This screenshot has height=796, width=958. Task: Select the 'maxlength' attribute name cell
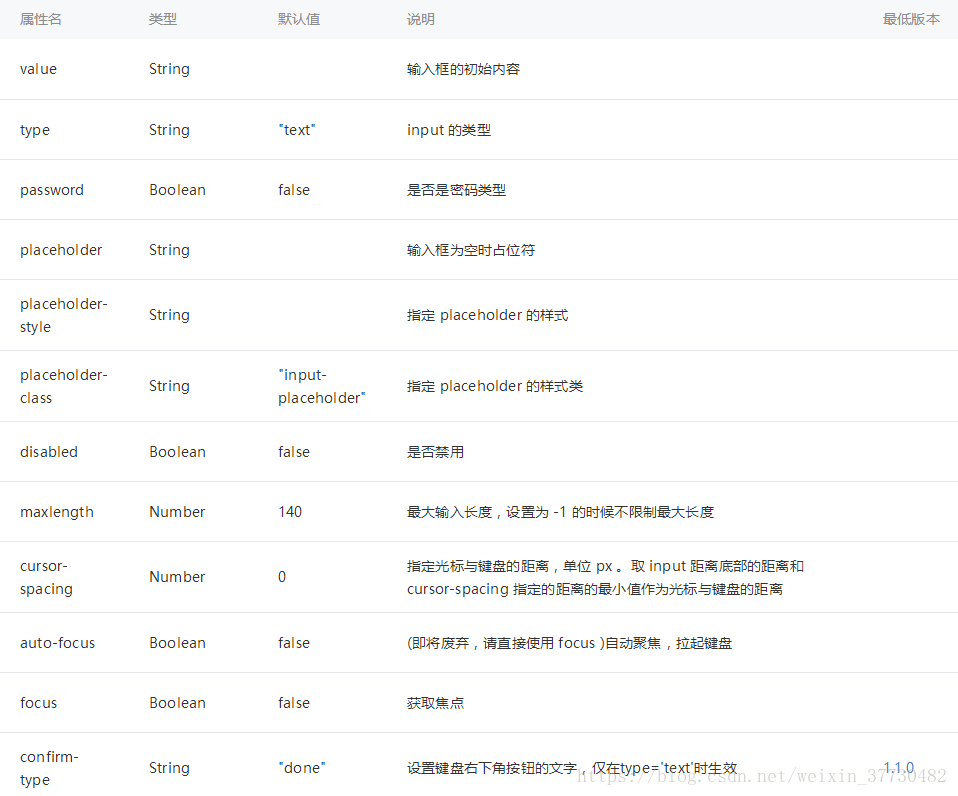pyautogui.click(x=57, y=512)
